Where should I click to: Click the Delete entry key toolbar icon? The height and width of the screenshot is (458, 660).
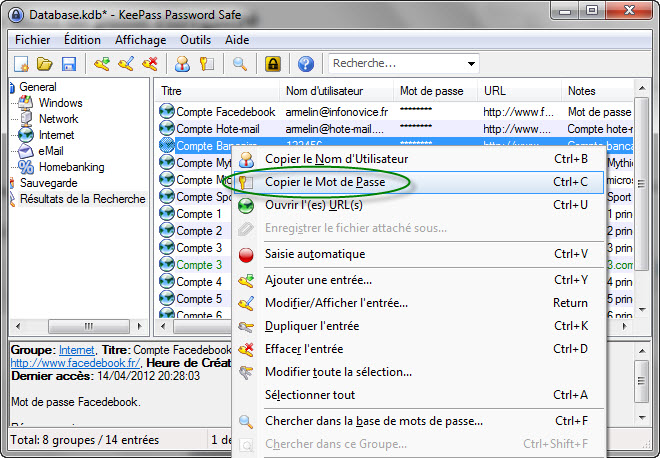coord(150,64)
